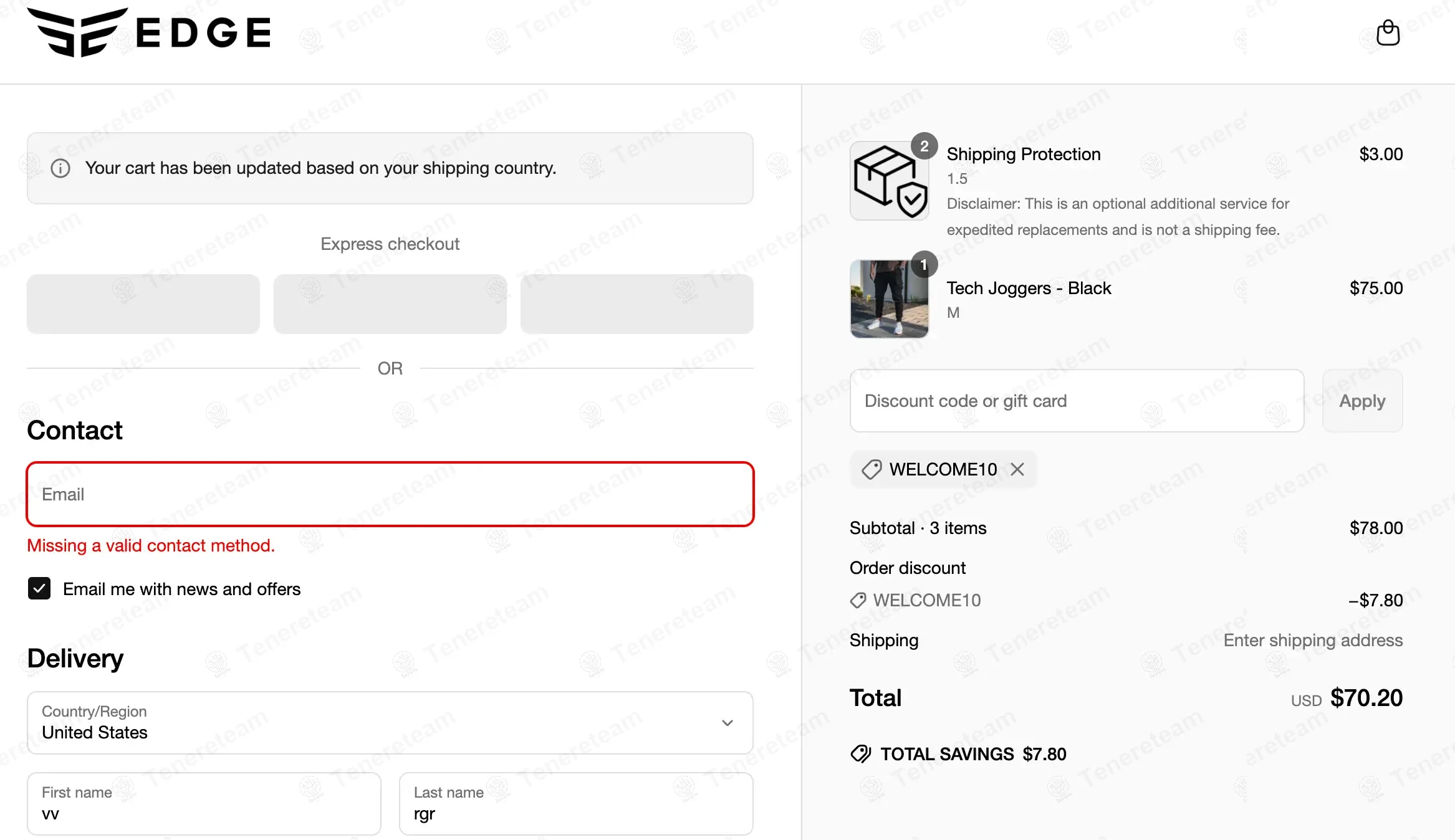Click the order discount WELCOME10 tag icon
Screen dimensions: 1455x840
pos(858,600)
